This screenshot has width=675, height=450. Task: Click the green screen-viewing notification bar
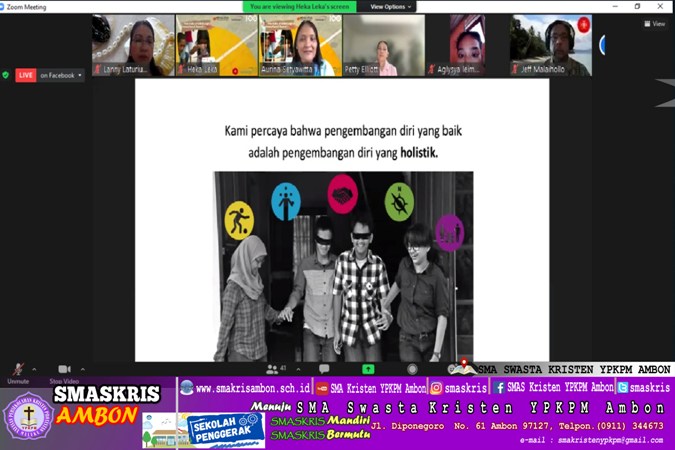pyautogui.click(x=300, y=6)
